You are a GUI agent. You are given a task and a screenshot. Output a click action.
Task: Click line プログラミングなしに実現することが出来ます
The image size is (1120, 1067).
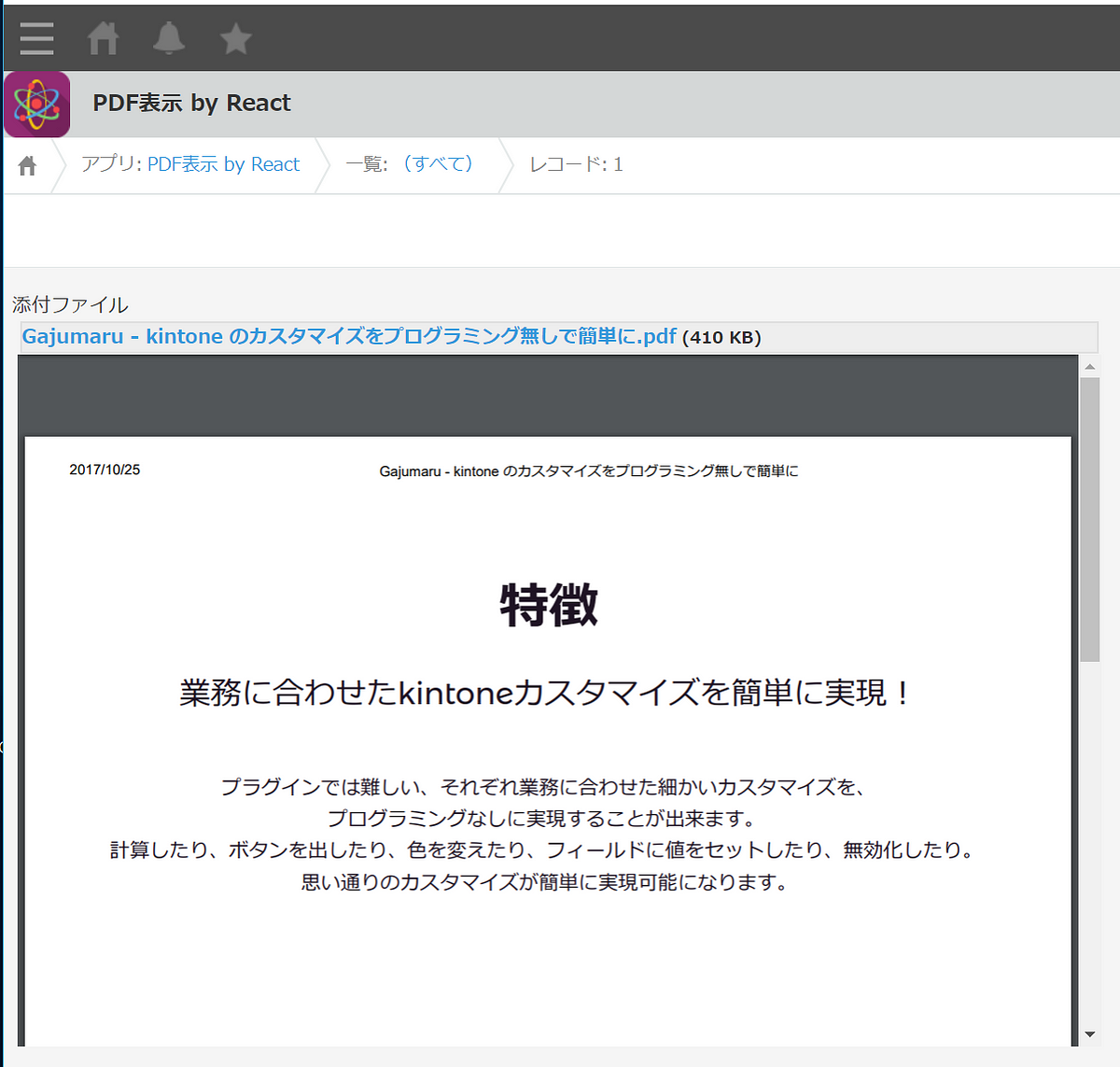click(x=542, y=819)
